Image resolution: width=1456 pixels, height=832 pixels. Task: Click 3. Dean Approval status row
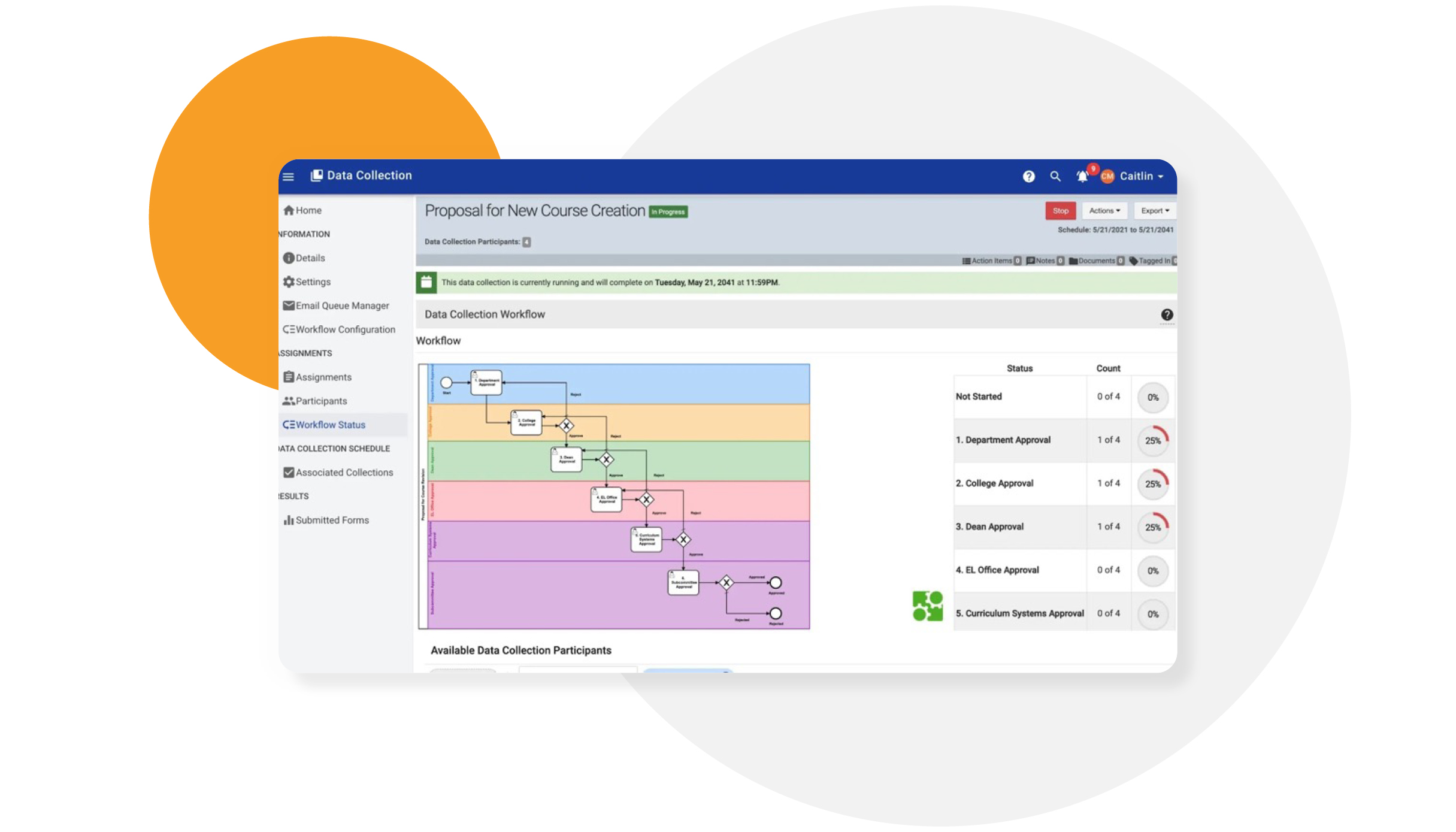(x=1064, y=527)
